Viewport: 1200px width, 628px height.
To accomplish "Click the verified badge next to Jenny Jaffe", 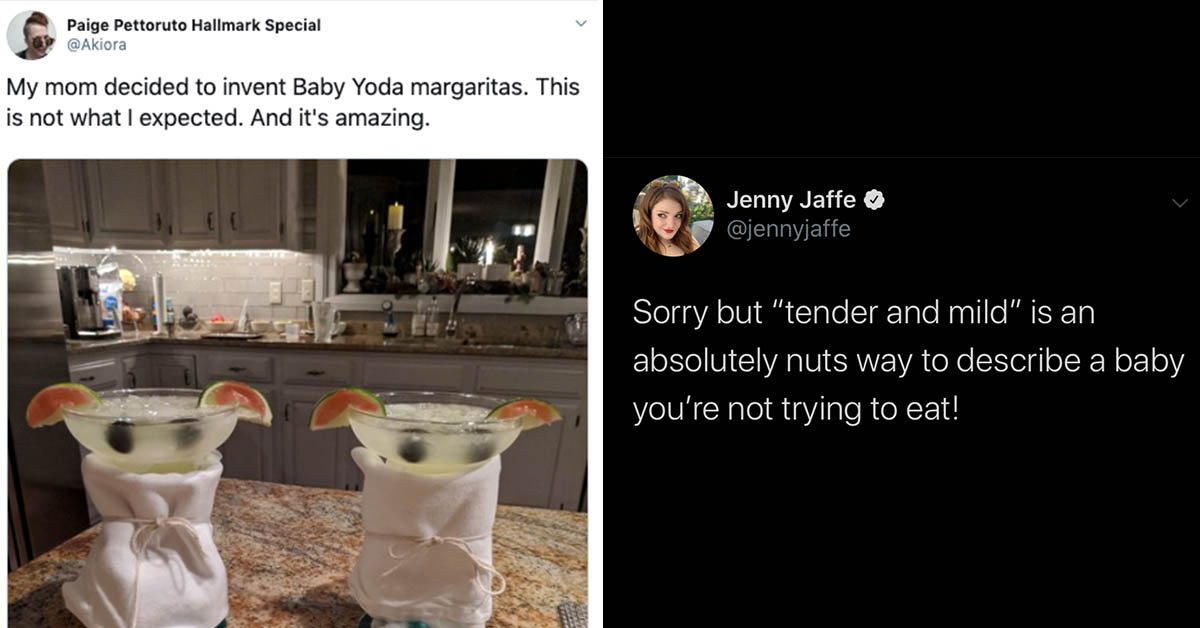I will point(873,200).
